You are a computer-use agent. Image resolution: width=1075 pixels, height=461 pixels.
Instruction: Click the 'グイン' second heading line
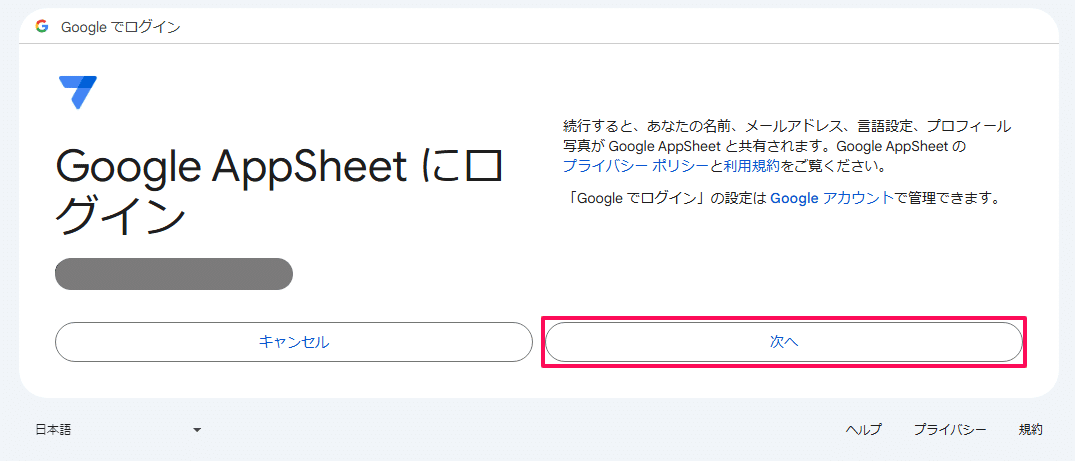click(120, 215)
